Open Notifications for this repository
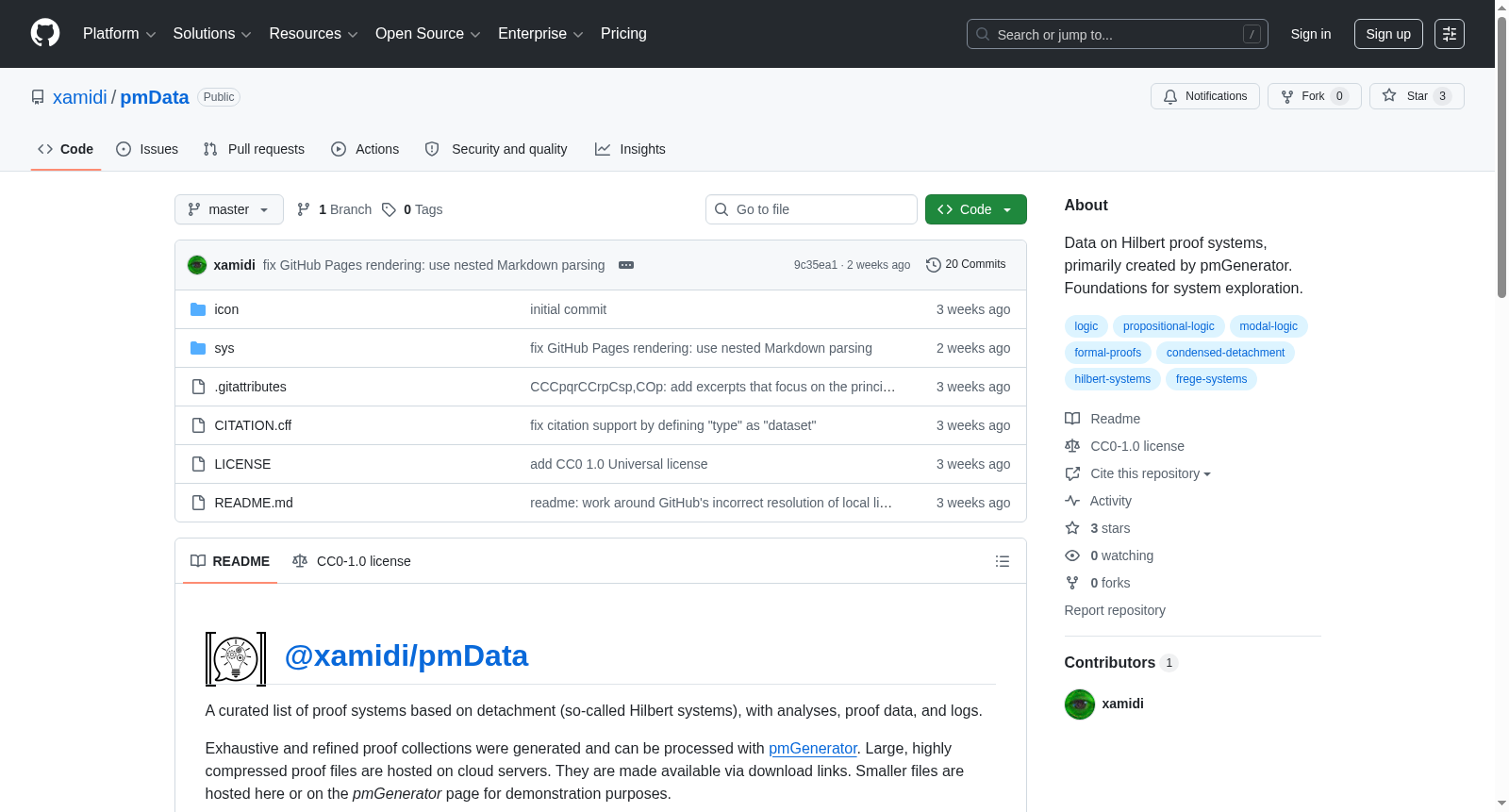Image resolution: width=1509 pixels, height=812 pixels. point(1205,96)
